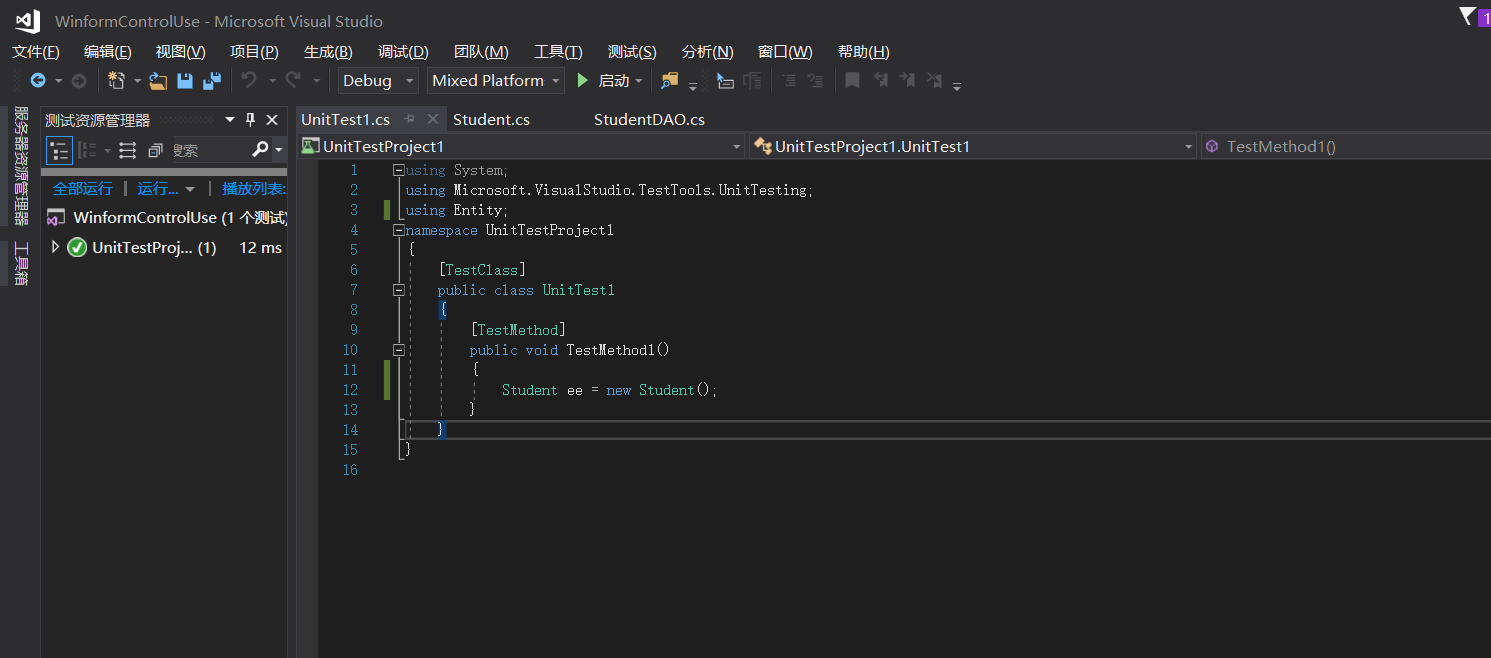Click the Visual Studio logo icon

28,21
